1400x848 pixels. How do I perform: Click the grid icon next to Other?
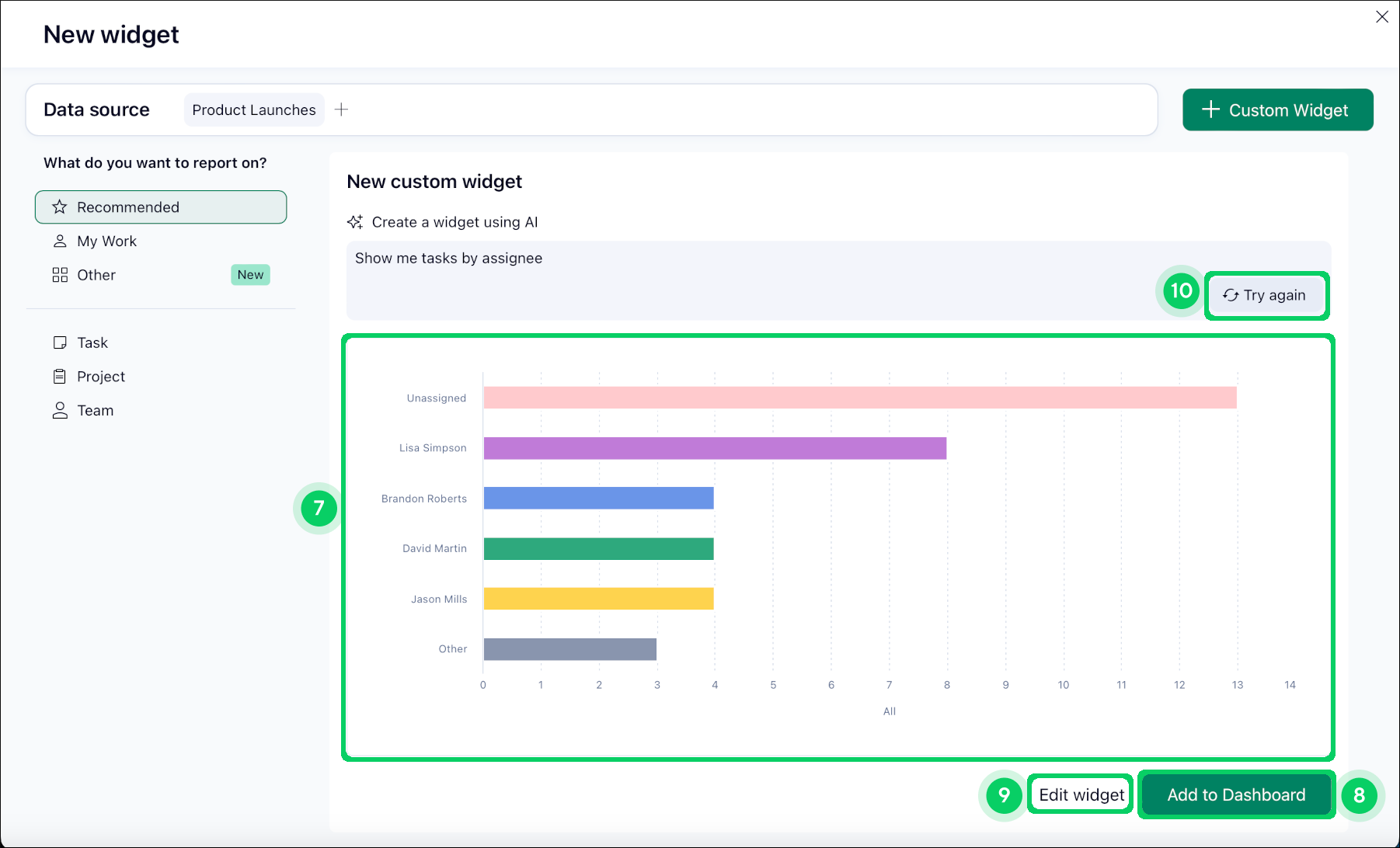click(60, 275)
